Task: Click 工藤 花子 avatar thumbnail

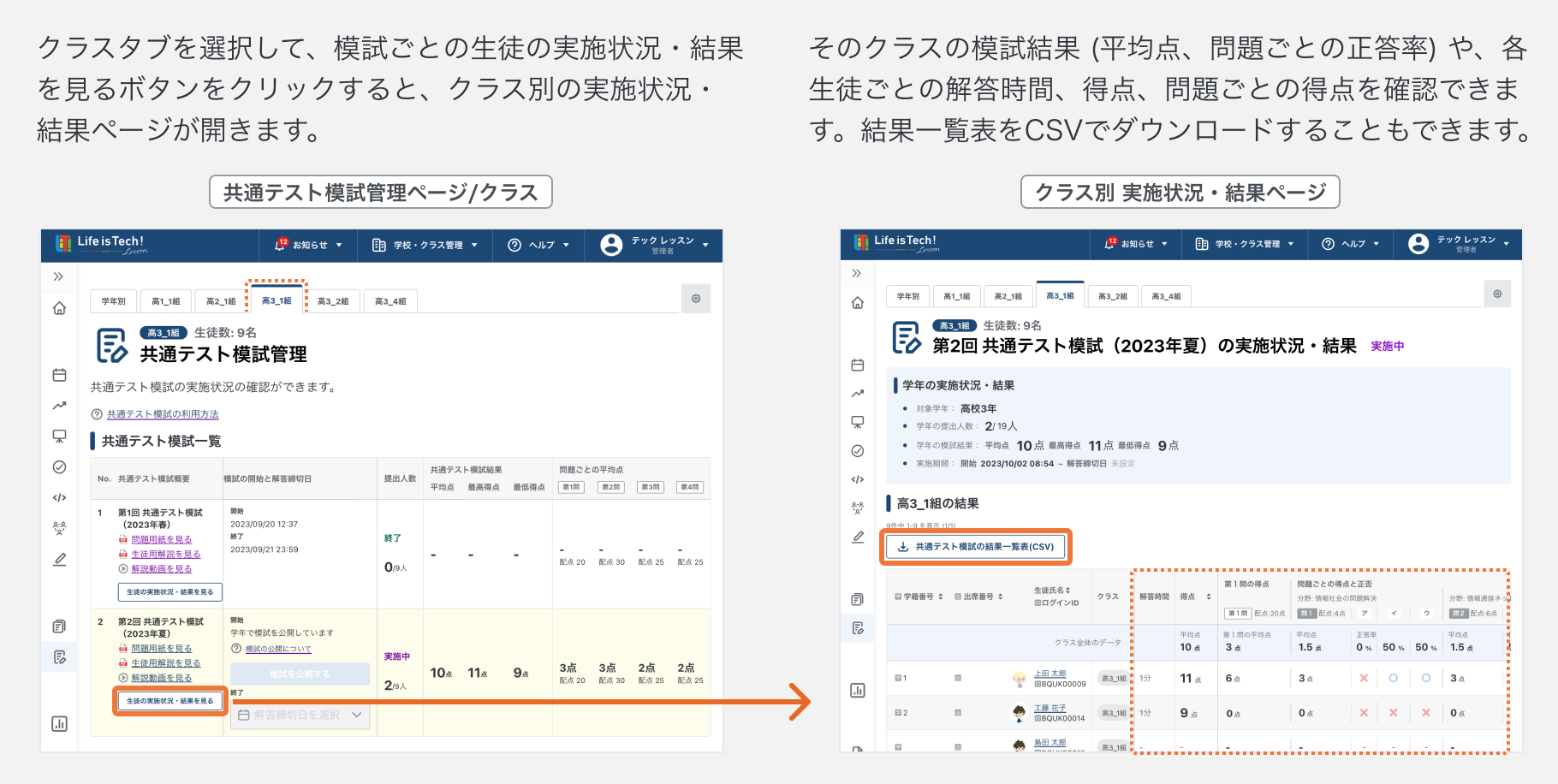Action: click(1019, 713)
